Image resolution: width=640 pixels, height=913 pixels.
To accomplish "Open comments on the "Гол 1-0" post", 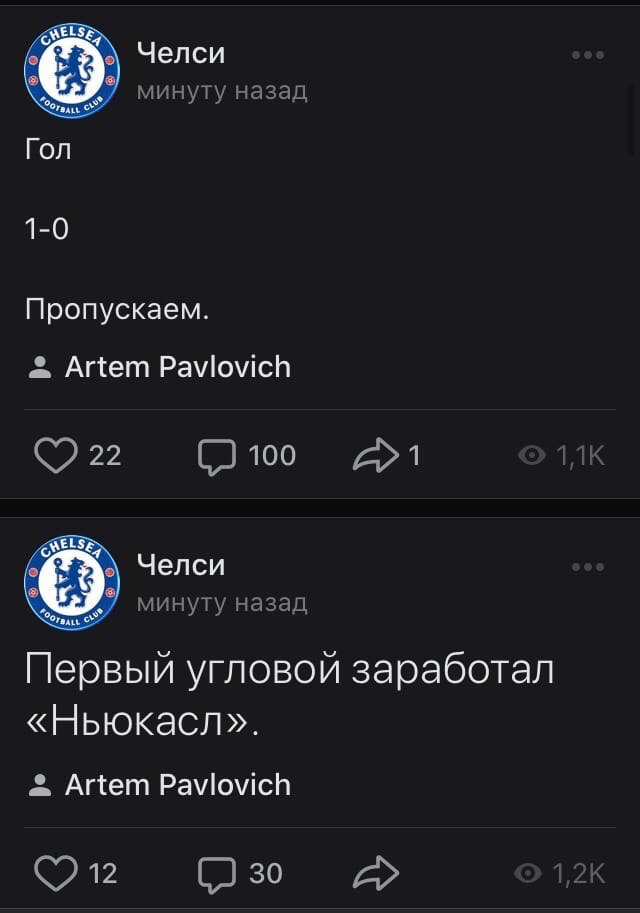I will (215, 455).
